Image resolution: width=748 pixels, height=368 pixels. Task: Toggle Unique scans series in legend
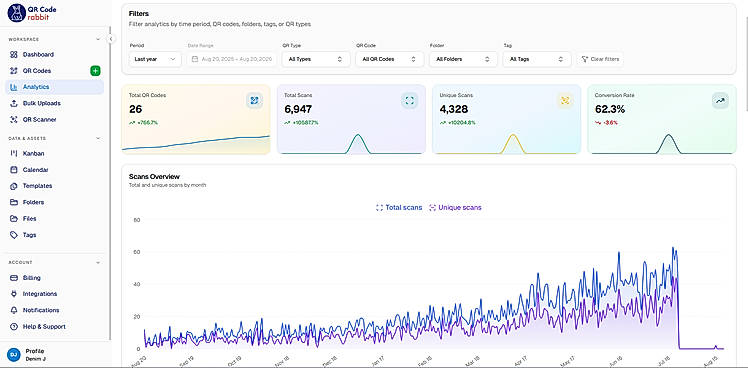click(455, 208)
